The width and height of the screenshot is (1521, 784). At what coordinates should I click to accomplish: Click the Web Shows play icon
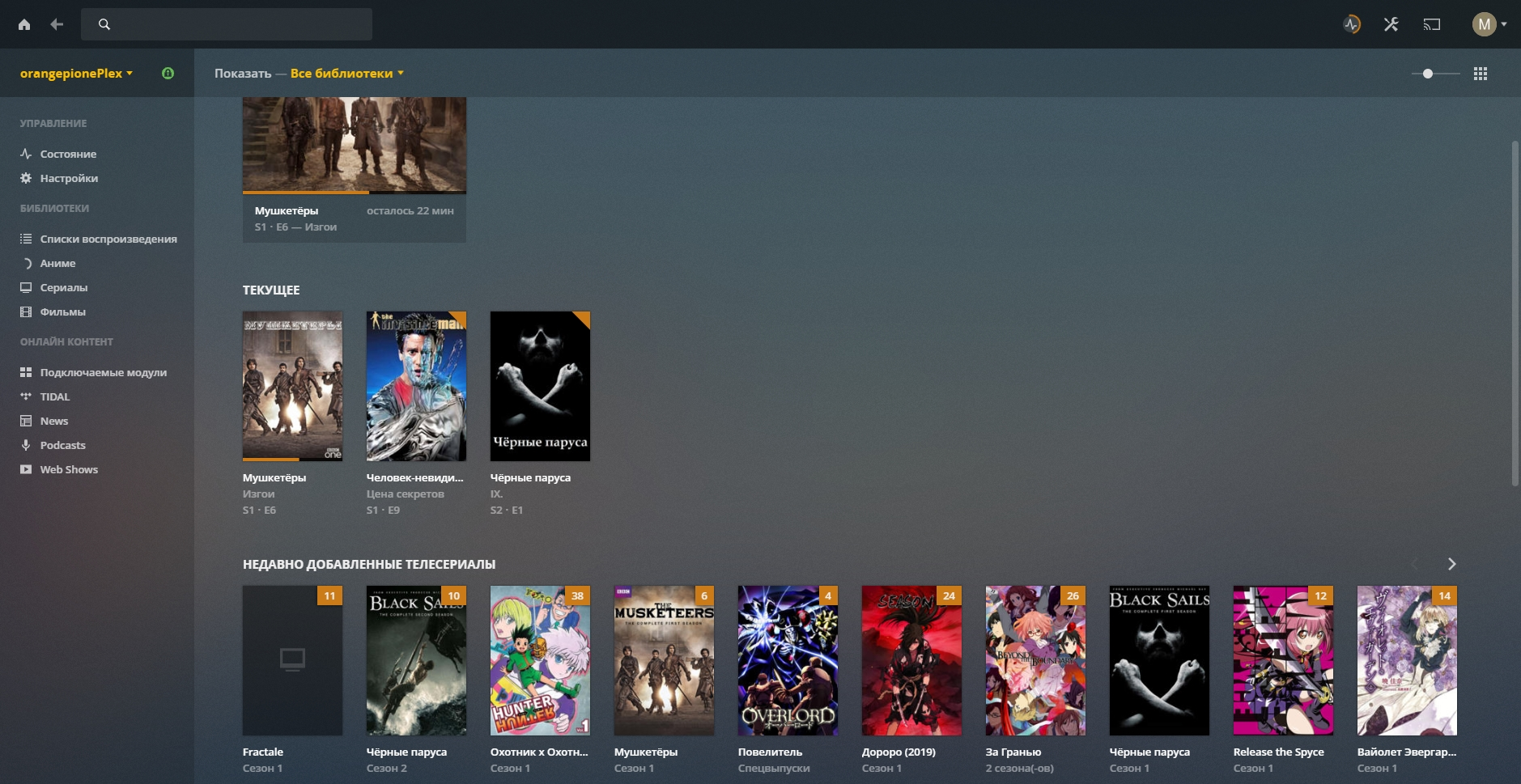tap(26, 469)
